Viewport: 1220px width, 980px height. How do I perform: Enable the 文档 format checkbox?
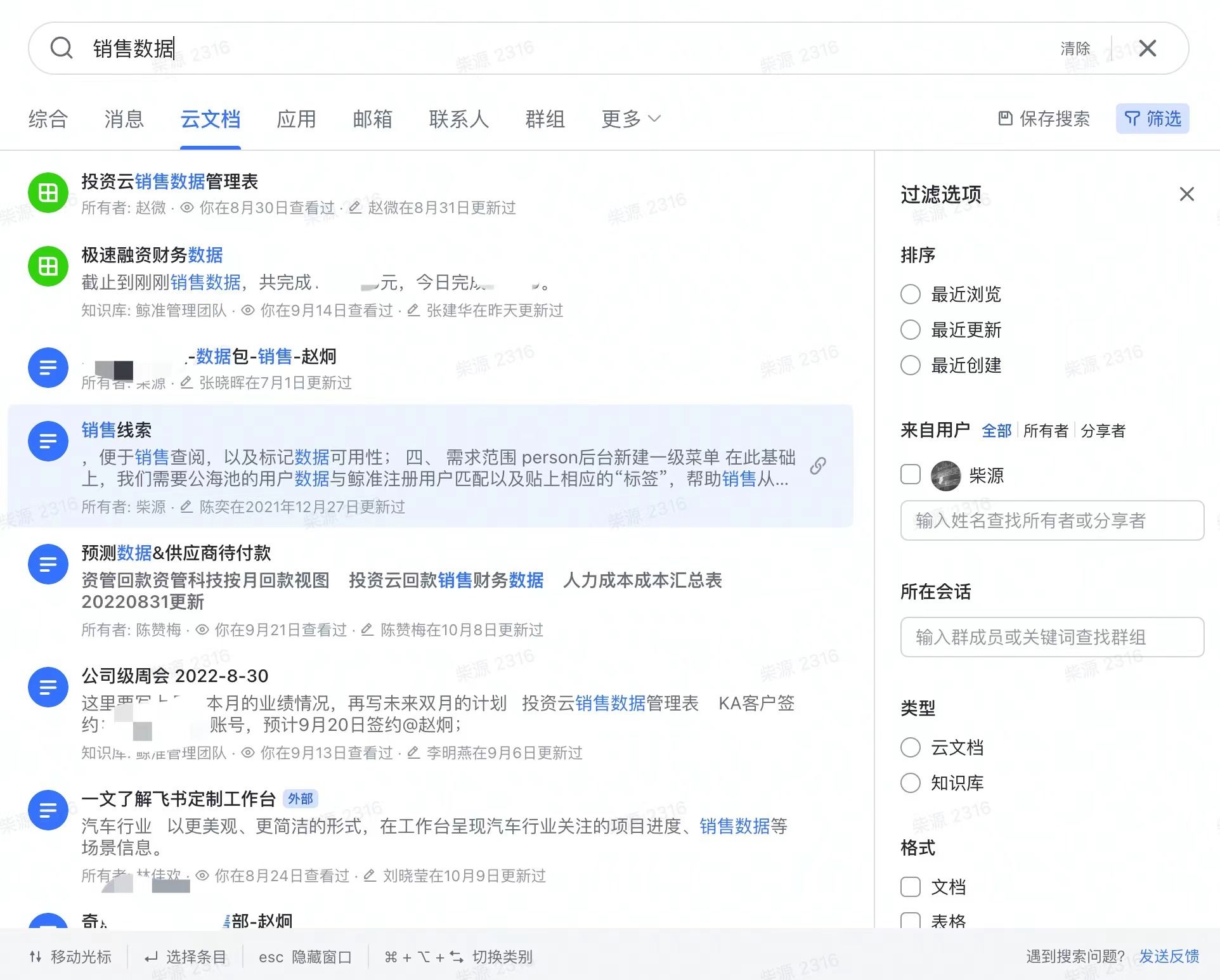tap(911, 887)
